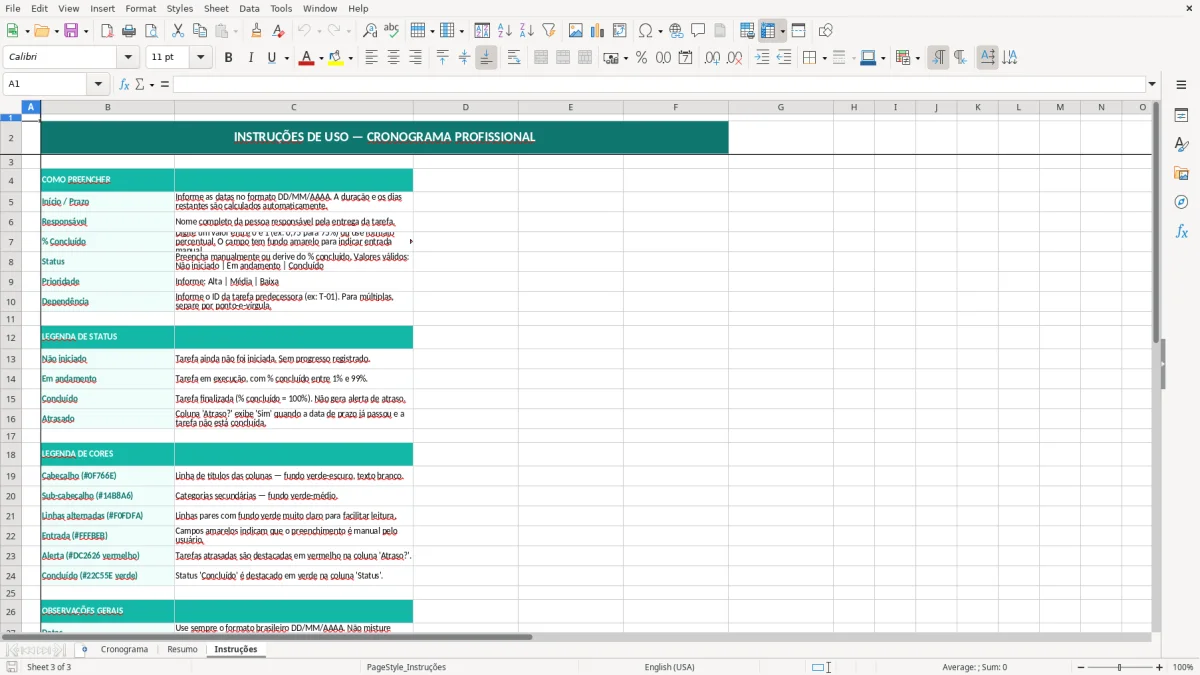Open sidebar Styles icon
Image resolution: width=1200 pixels, height=675 pixels.
click(x=1181, y=144)
